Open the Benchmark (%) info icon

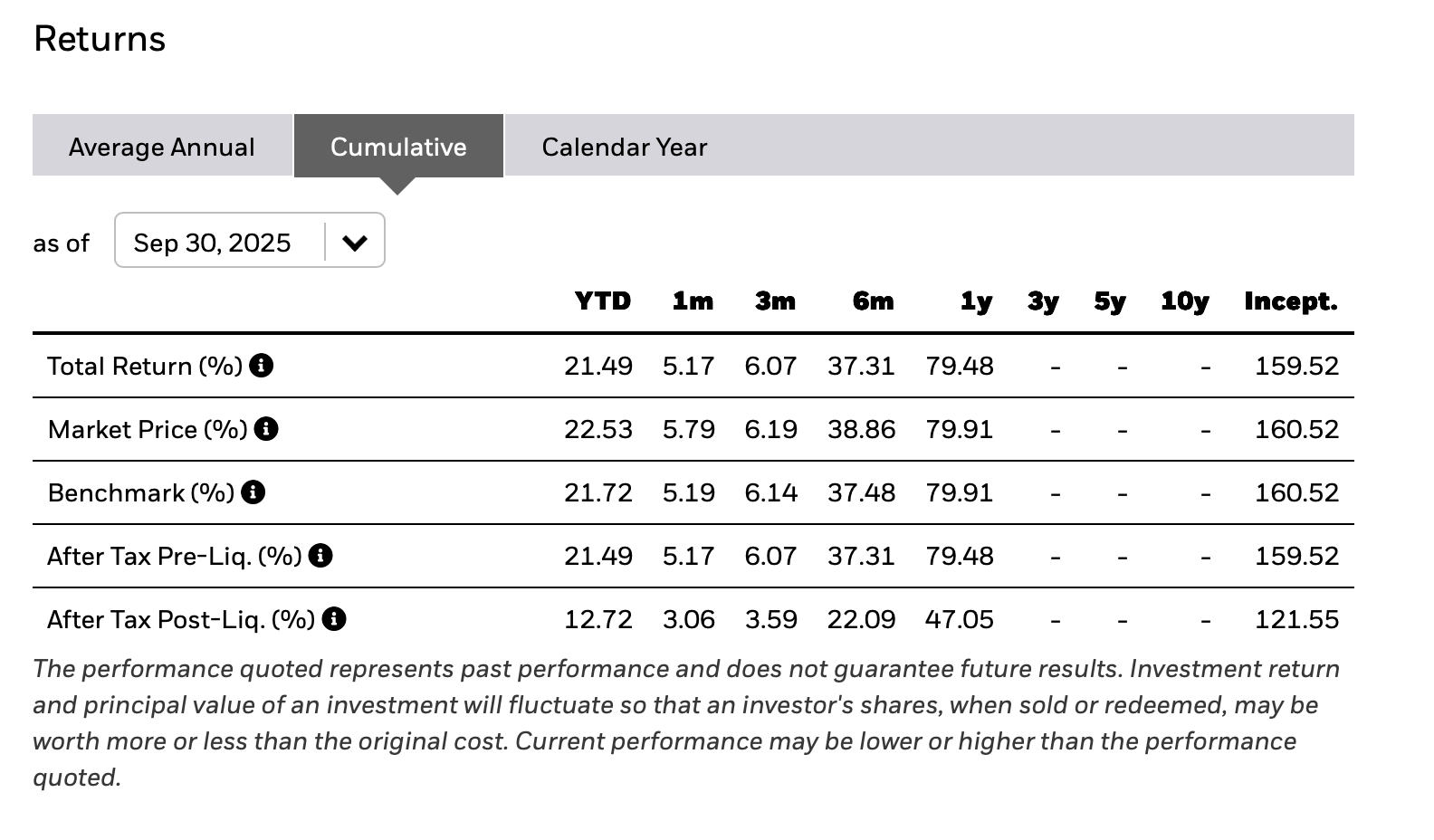point(253,492)
